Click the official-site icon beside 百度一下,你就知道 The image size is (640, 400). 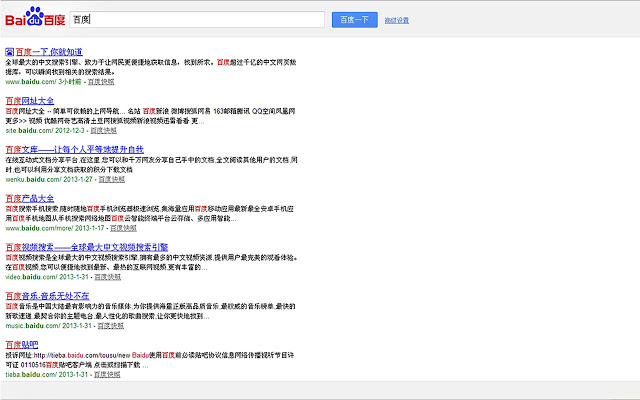9,52
